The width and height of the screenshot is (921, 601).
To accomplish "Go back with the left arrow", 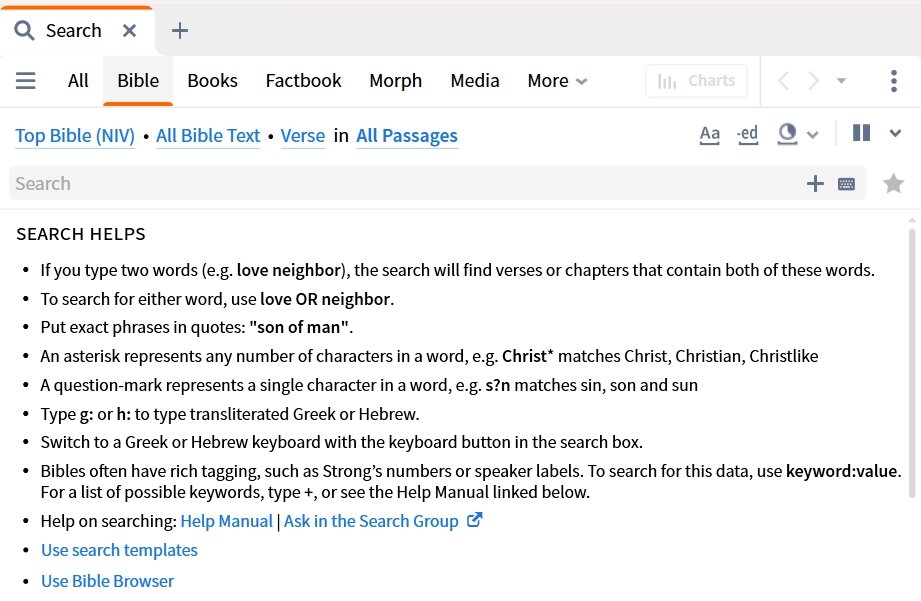I will pyautogui.click(x=783, y=80).
